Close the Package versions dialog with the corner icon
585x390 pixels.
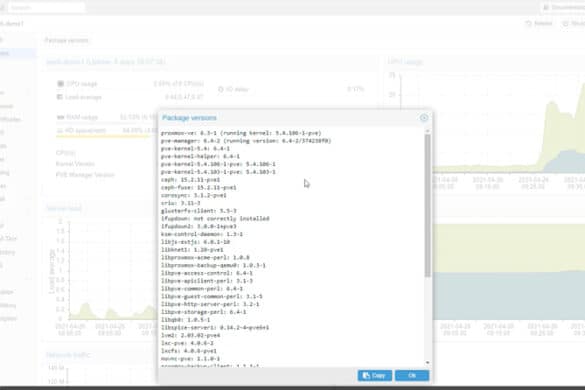point(424,118)
